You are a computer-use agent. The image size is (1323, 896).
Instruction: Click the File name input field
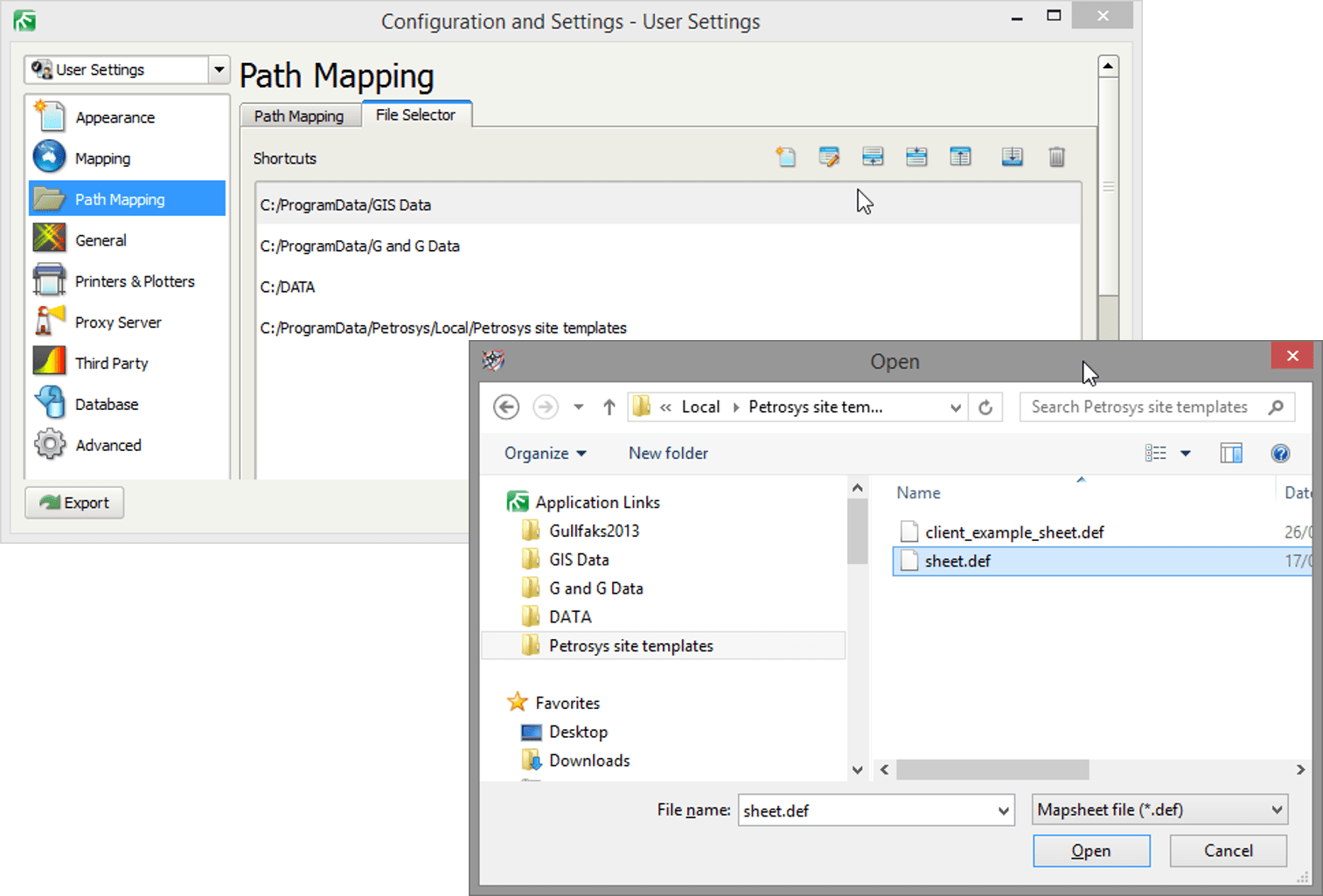click(867, 811)
